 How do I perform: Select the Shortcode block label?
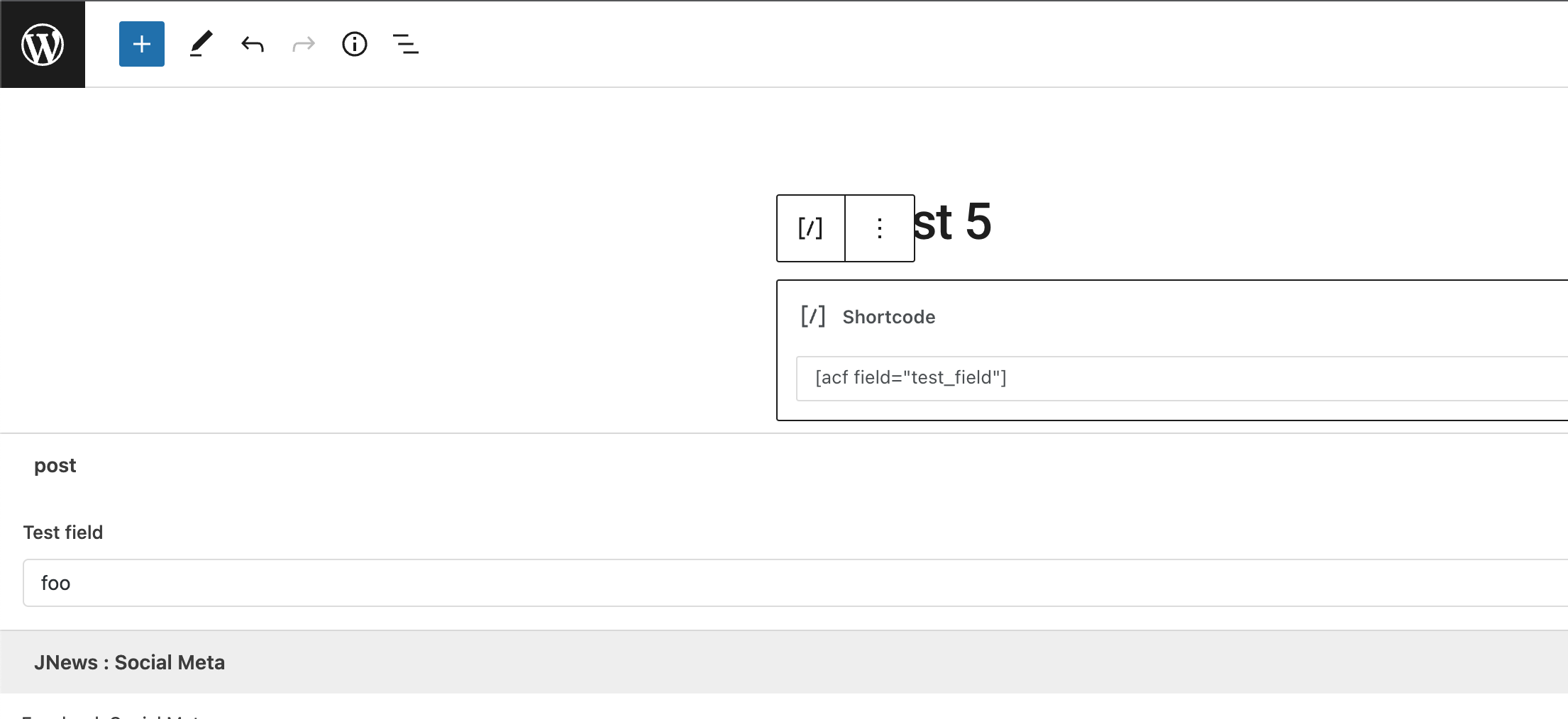[888, 317]
